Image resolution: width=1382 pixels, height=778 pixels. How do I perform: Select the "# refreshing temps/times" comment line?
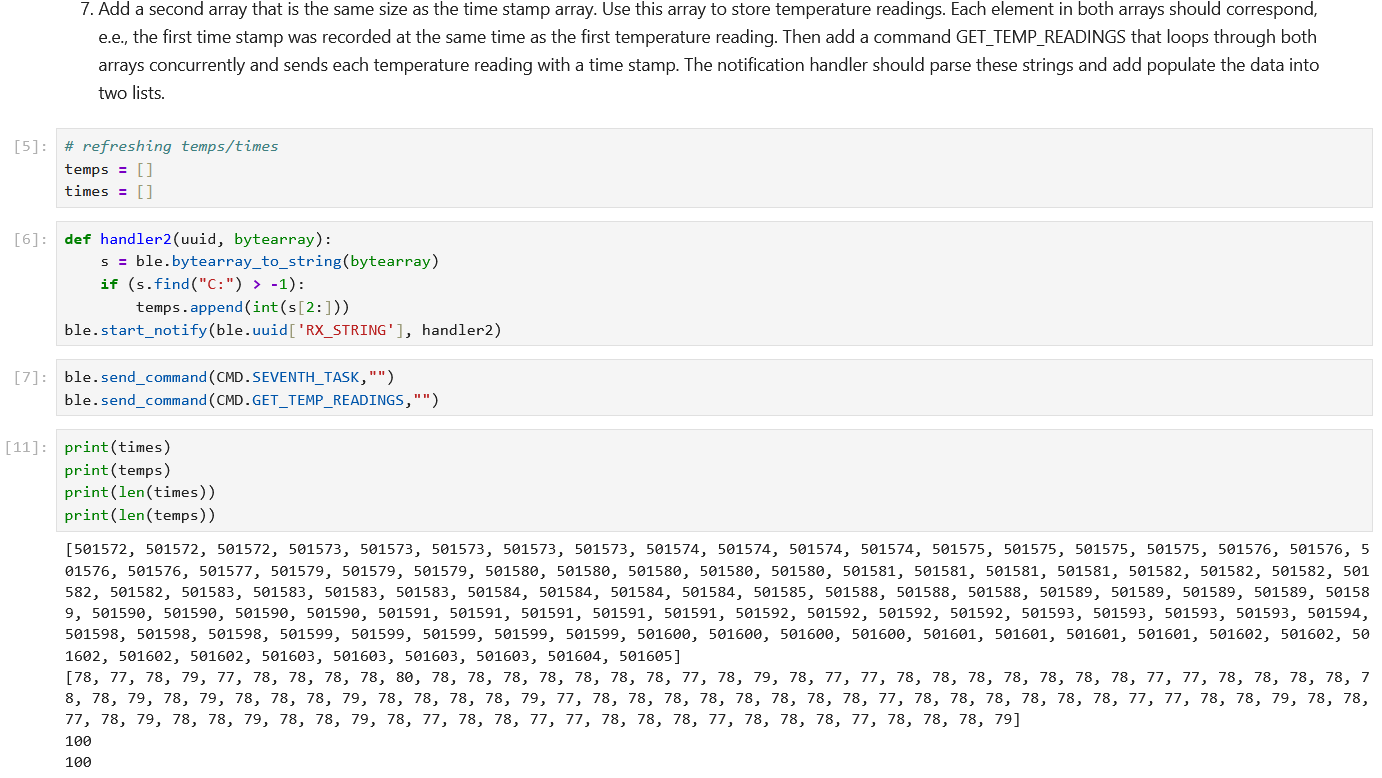(171, 146)
